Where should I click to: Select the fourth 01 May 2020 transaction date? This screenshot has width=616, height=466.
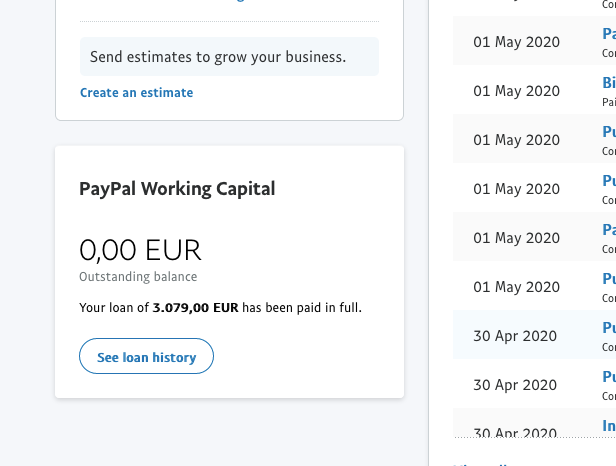[x=516, y=189]
